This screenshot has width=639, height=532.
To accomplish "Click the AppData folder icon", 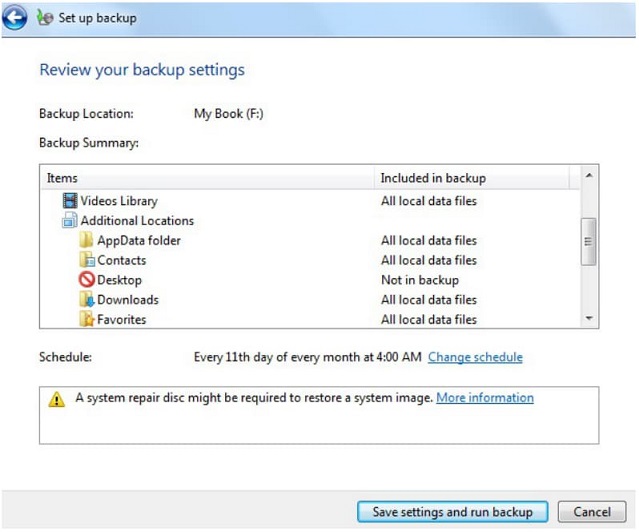I will tap(86, 240).
